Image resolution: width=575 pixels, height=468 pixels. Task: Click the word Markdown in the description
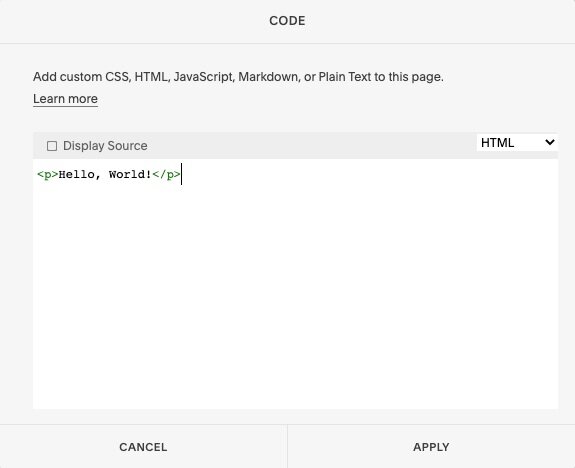click(x=269, y=77)
